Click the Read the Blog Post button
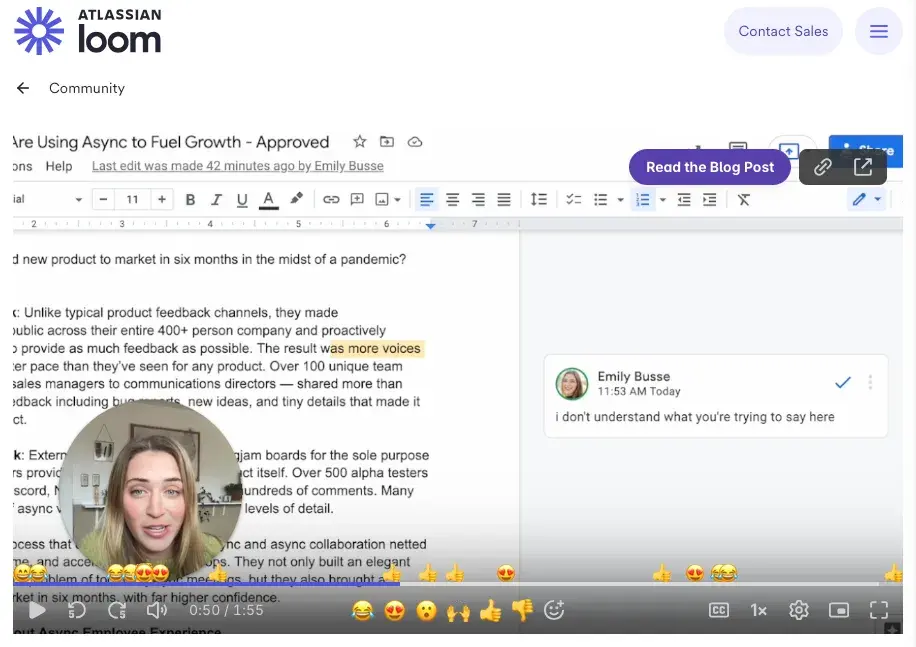This screenshot has width=916, height=647. tap(709, 167)
